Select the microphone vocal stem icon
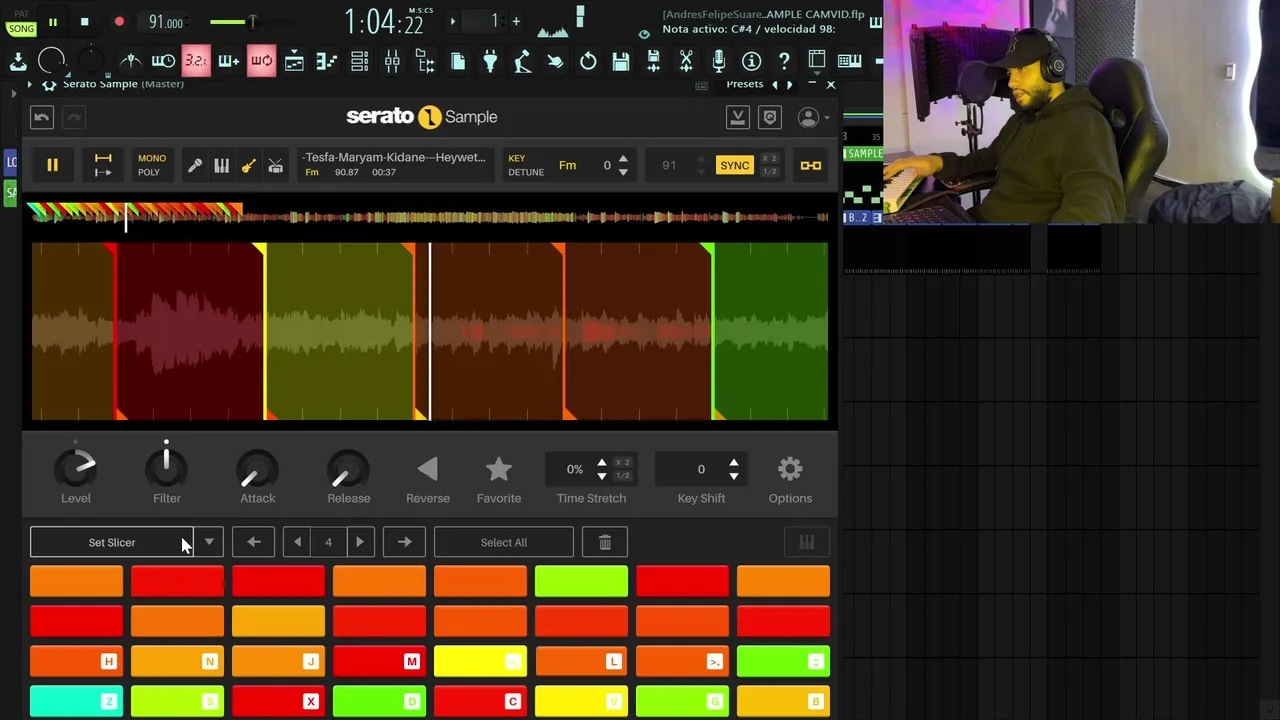This screenshot has width=1280, height=720. click(x=194, y=166)
